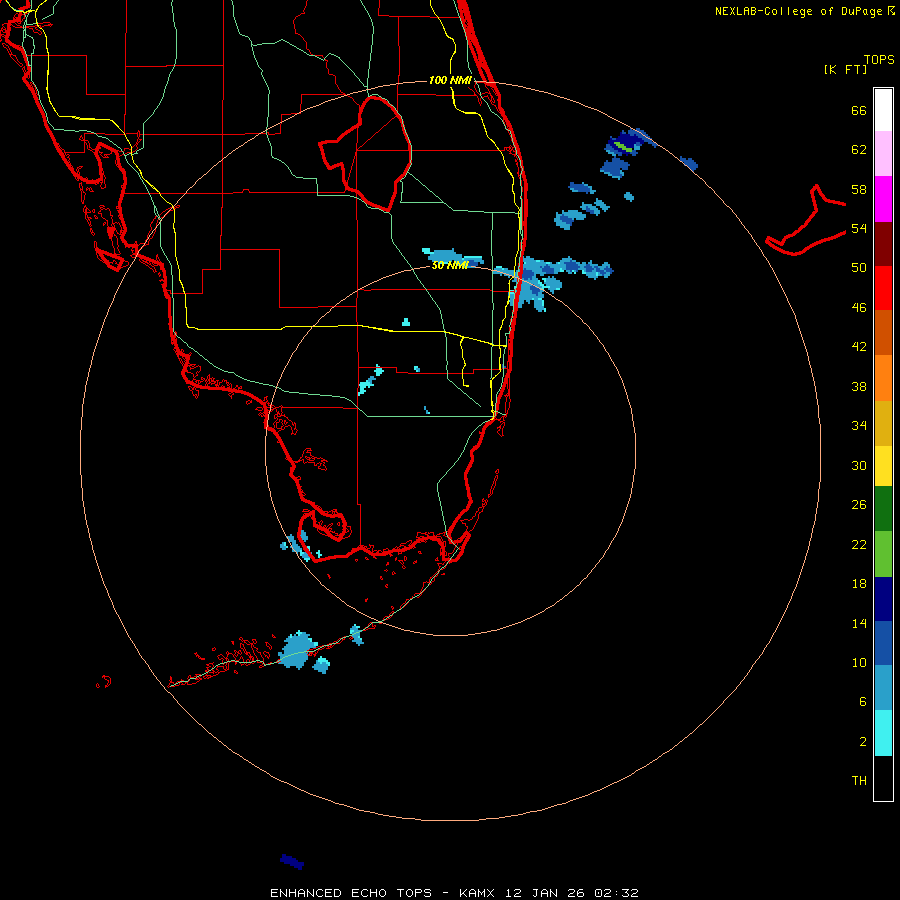Click the black TH threshold swatch
The width and height of the screenshot is (900, 900).
coord(883,778)
